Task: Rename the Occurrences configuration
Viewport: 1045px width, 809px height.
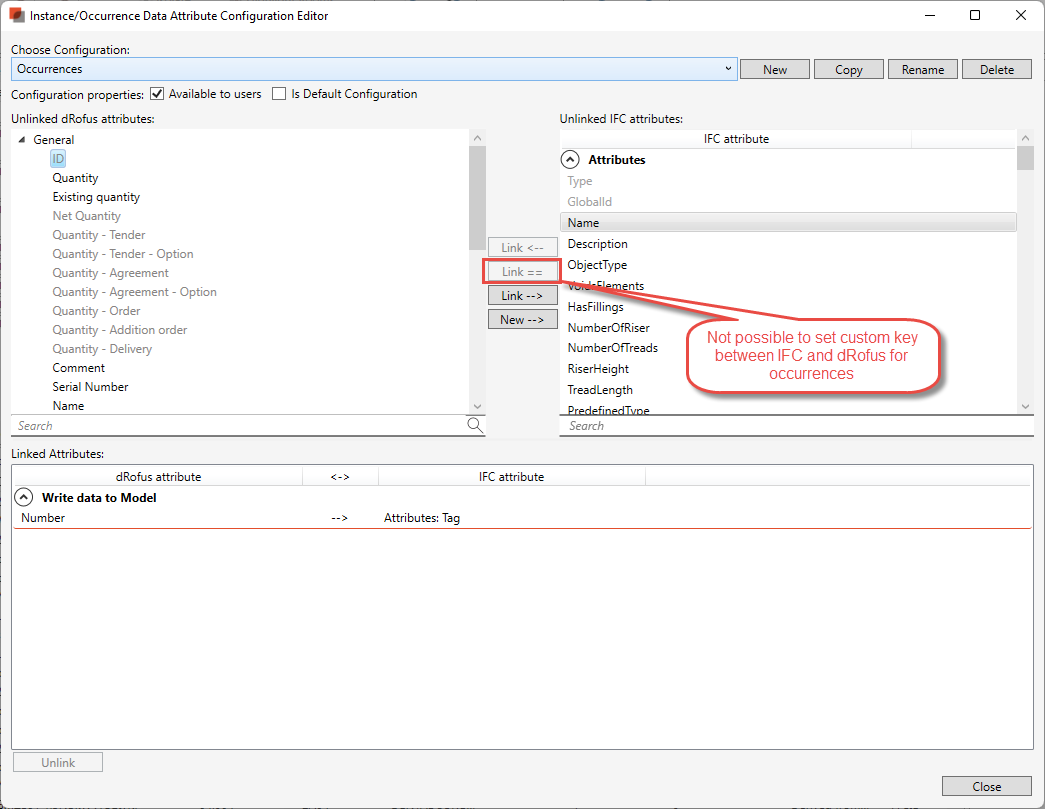Action: click(x=922, y=69)
